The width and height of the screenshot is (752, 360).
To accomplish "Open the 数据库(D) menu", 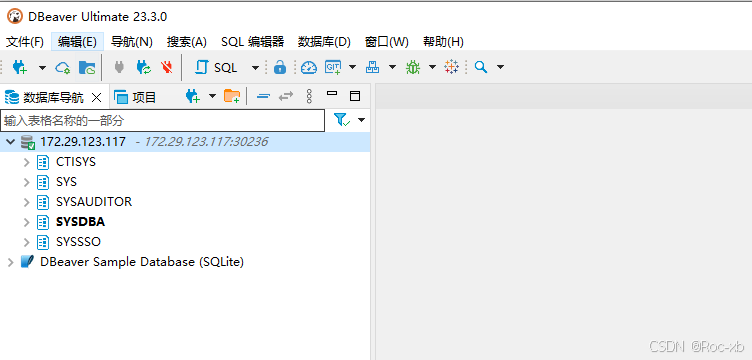I will point(324,42).
